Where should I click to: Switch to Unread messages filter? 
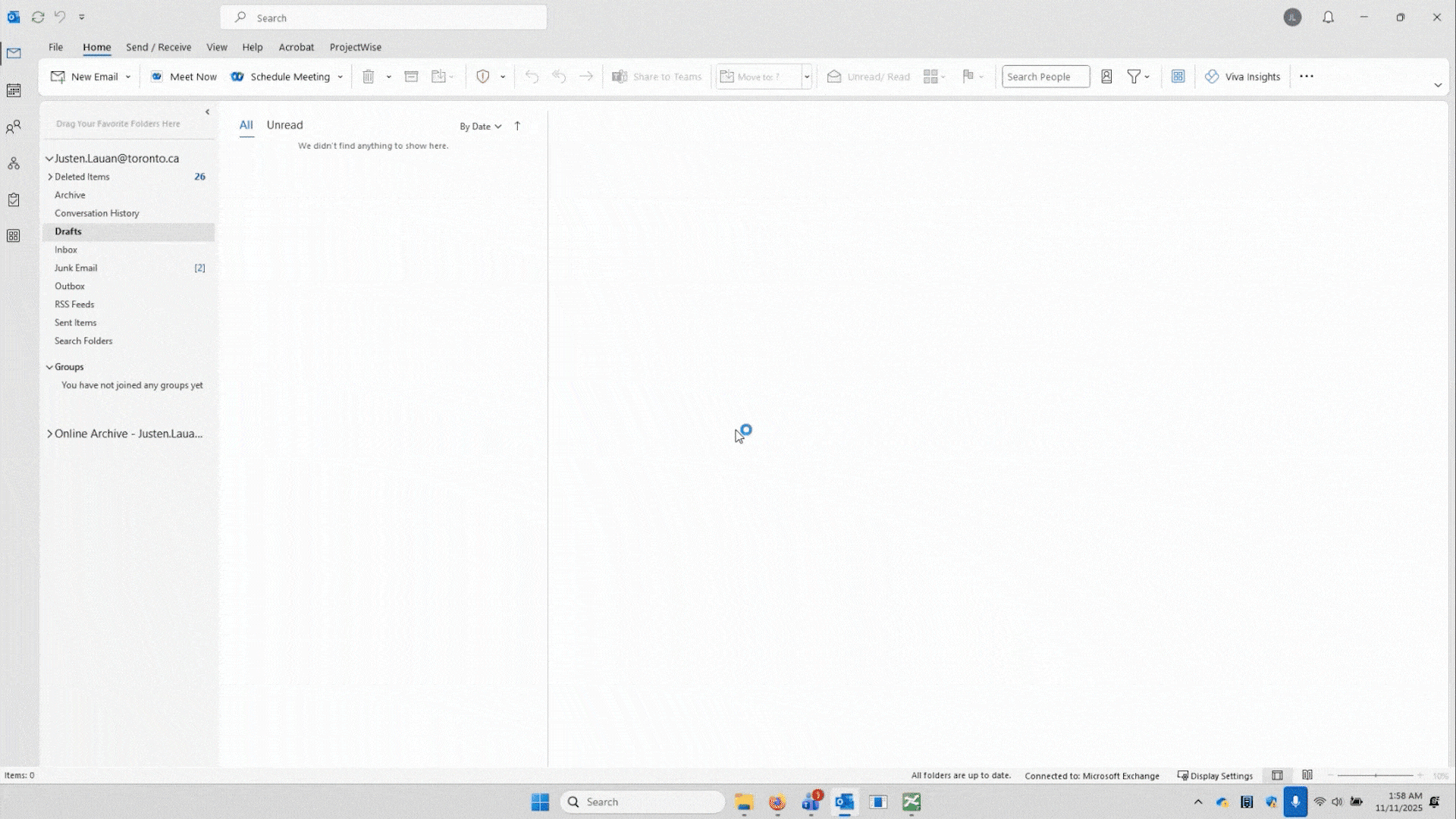(284, 125)
